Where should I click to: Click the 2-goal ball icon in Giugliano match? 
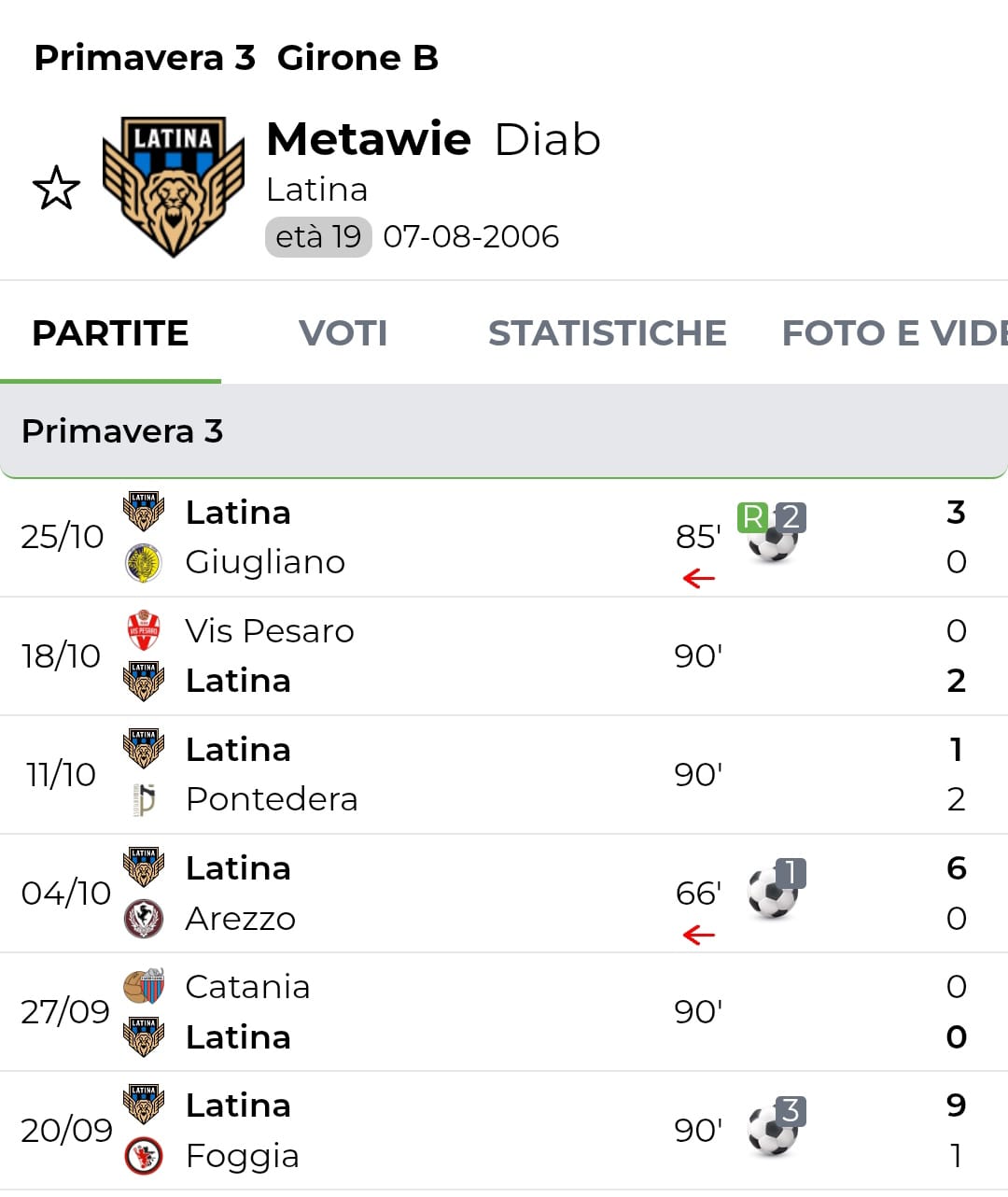tap(774, 536)
